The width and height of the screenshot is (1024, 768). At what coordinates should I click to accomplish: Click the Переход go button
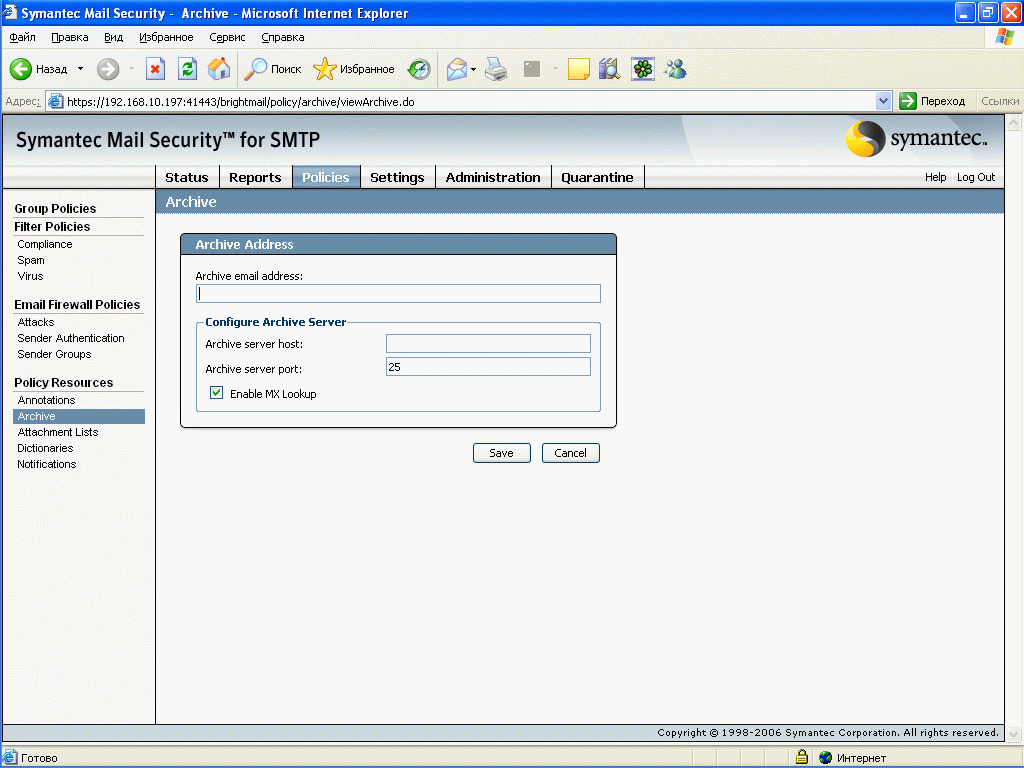(x=933, y=101)
